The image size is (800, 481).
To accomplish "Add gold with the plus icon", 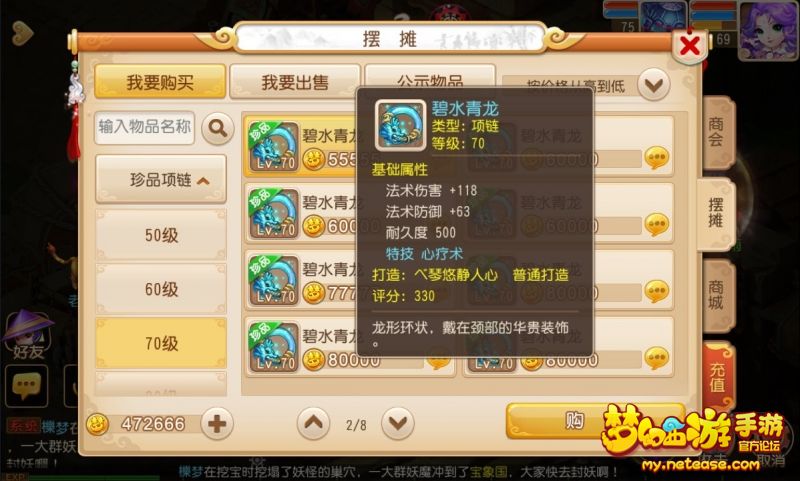I will point(217,424).
